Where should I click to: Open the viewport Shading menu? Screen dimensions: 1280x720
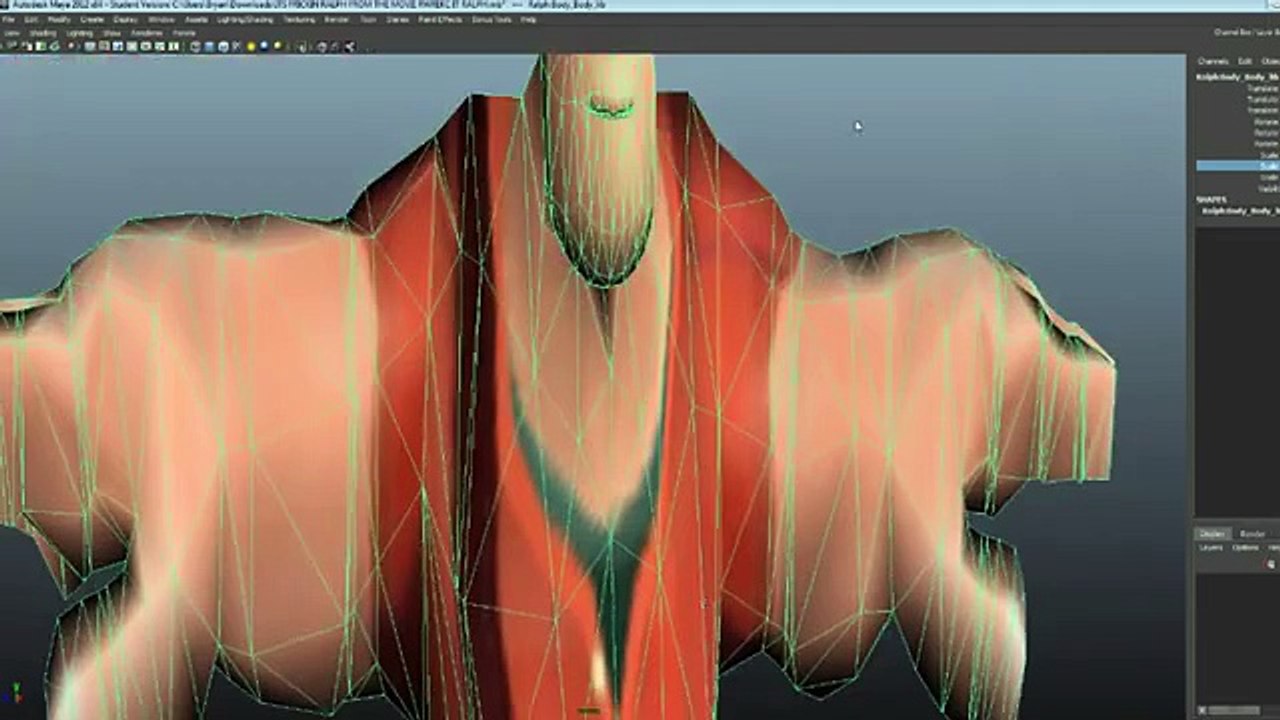coord(43,33)
